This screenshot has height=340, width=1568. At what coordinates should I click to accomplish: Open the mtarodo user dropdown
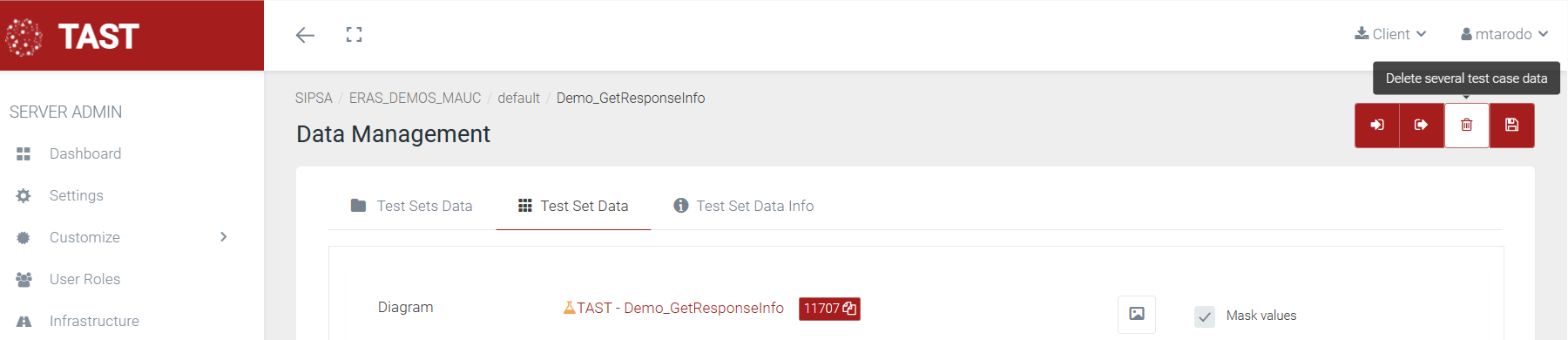tap(1504, 34)
